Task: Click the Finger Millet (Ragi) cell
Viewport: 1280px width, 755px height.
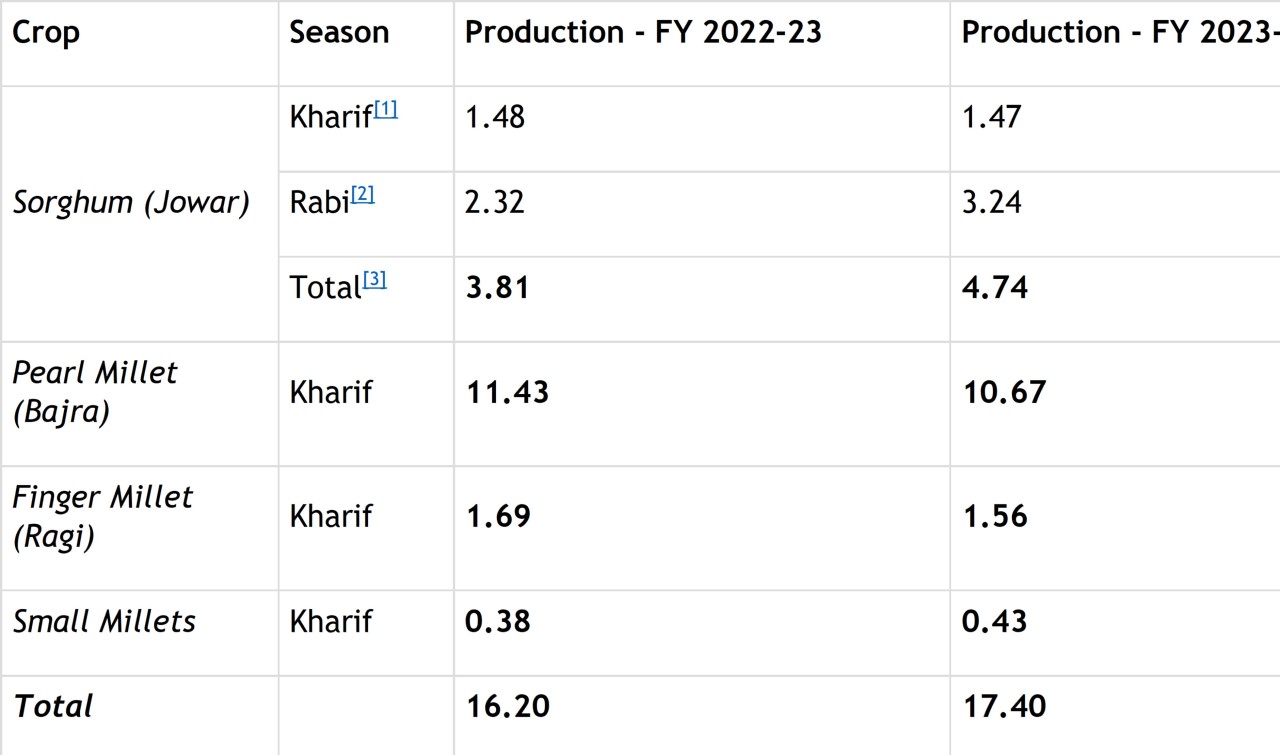Action: click(x=102, y=516)
